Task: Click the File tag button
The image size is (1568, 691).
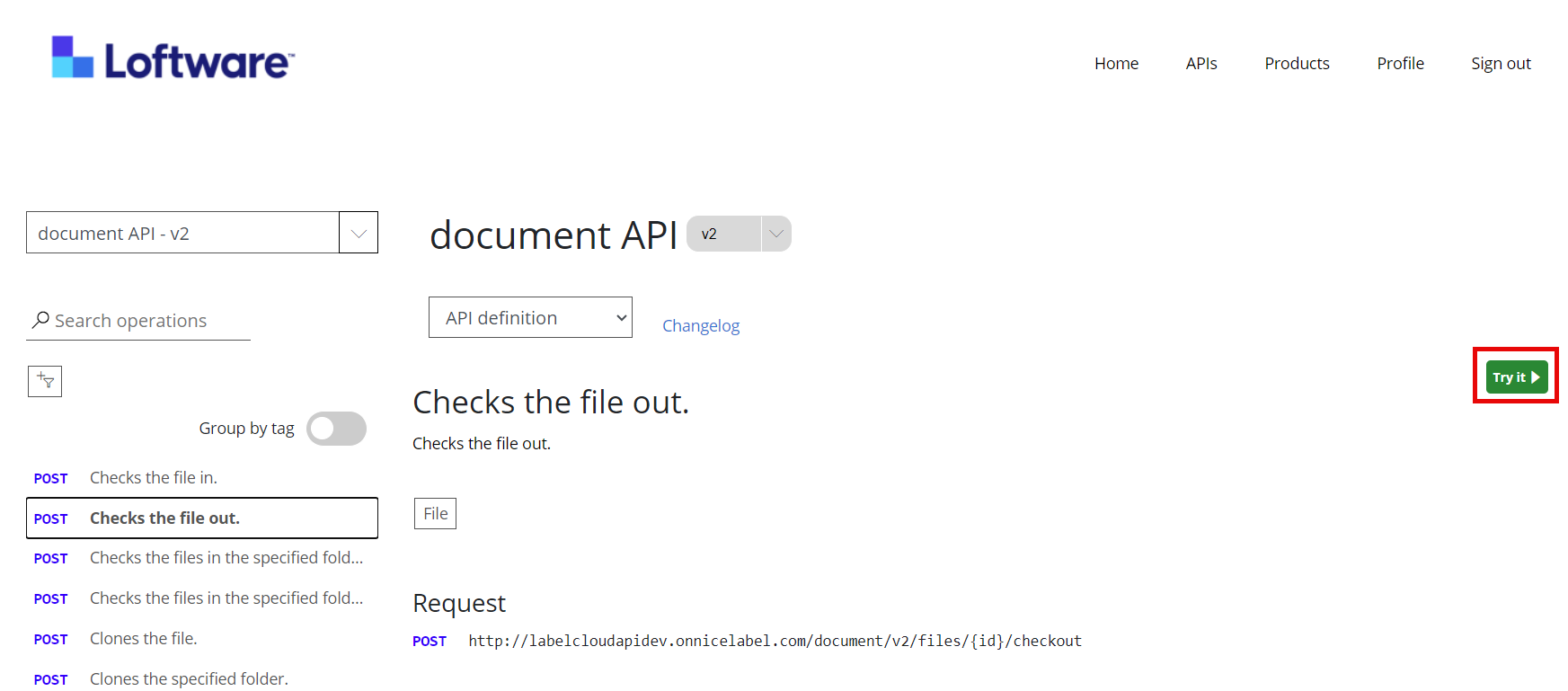Action: (x=435, y=514)
